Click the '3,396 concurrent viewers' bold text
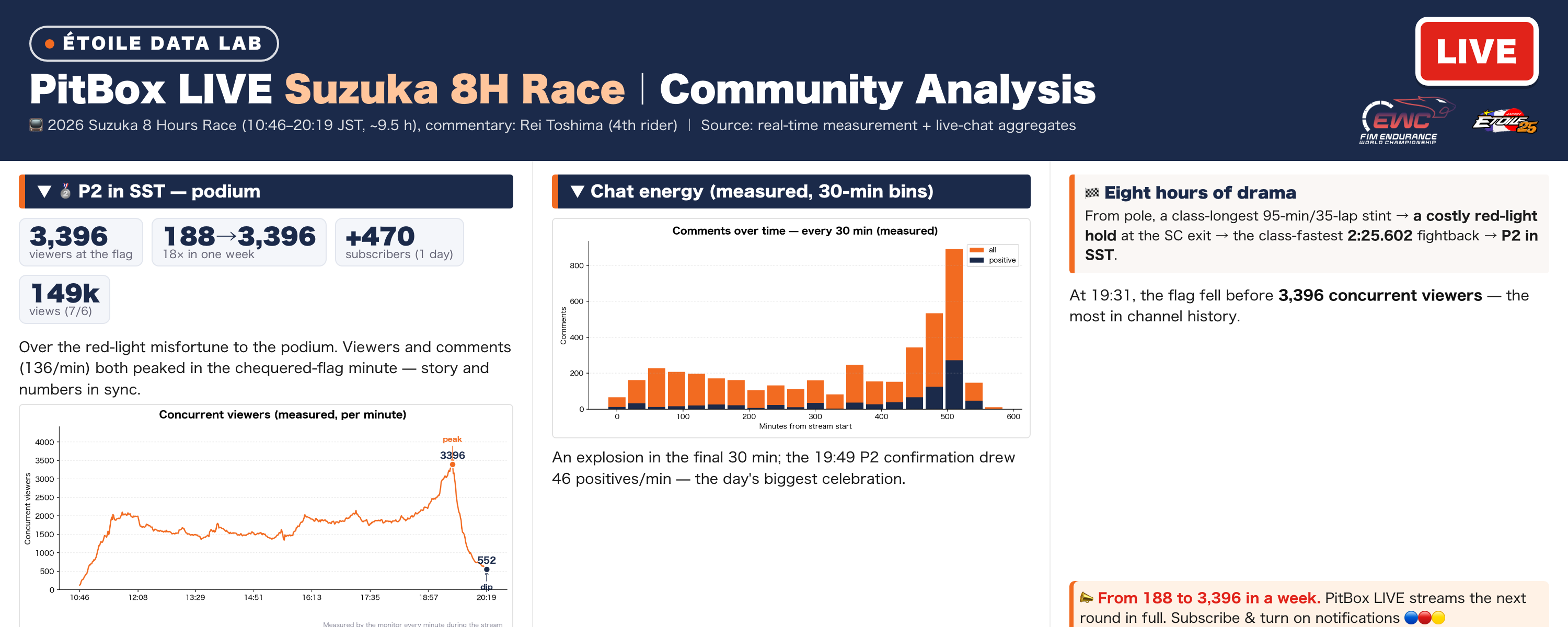Viewport: 1568px width, 627px height. [x=1380, y=296]
